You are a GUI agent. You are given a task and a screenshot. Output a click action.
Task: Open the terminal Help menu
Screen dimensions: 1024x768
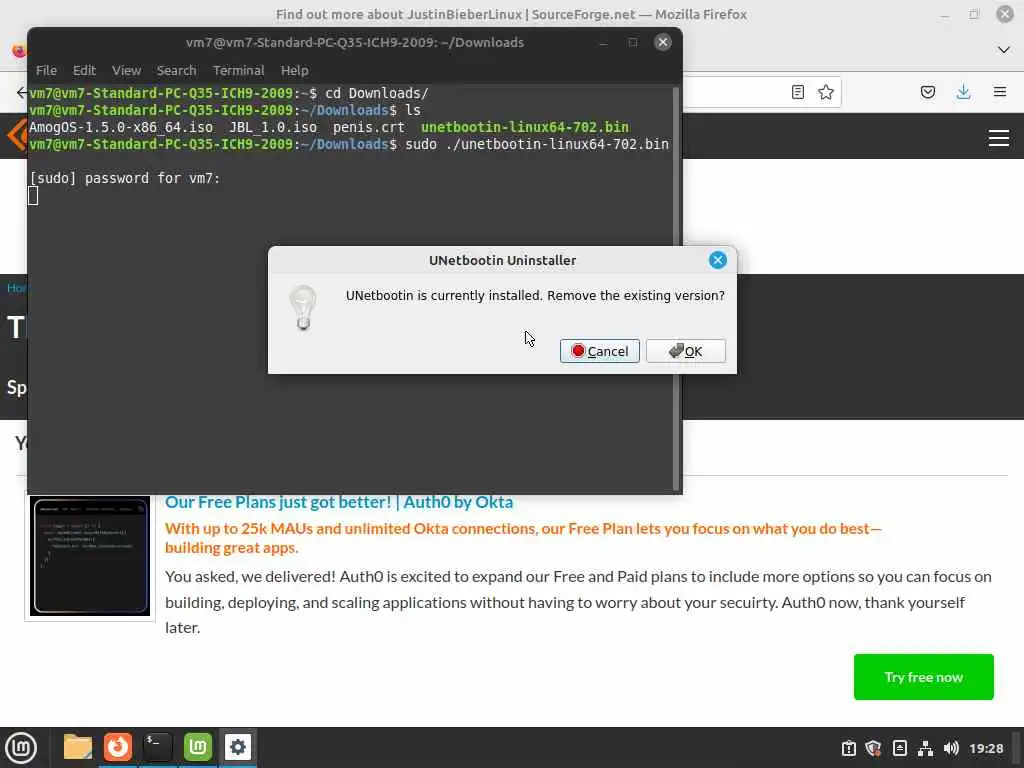tap(295, 71)
